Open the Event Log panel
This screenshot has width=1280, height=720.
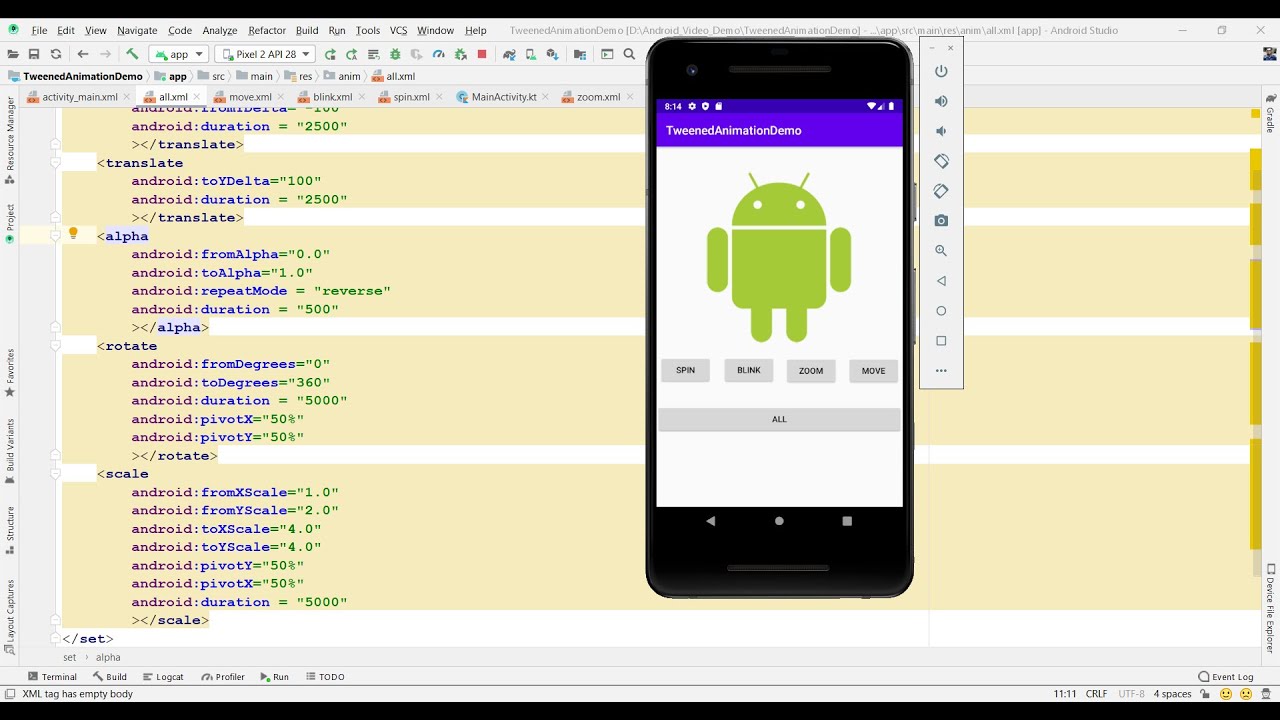tap(1225, 677)
